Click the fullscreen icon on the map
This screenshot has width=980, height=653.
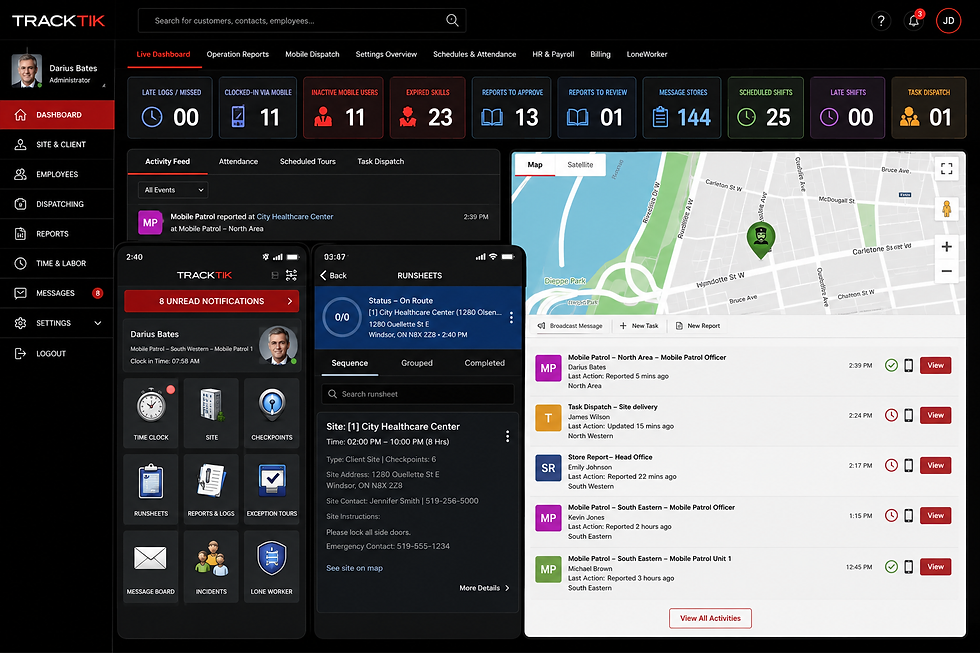coord(946,168)
